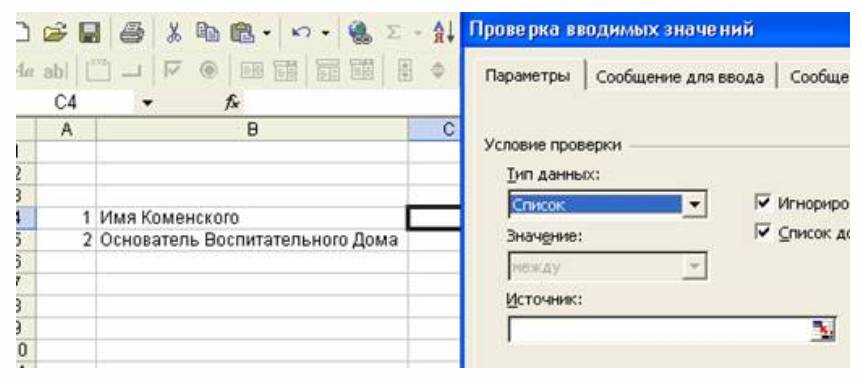The height and width of the screenshot is (381, 862).
Task: Toggle the Игнорировать checkbox
Action: pyautogui.click(x=762, y=202)
